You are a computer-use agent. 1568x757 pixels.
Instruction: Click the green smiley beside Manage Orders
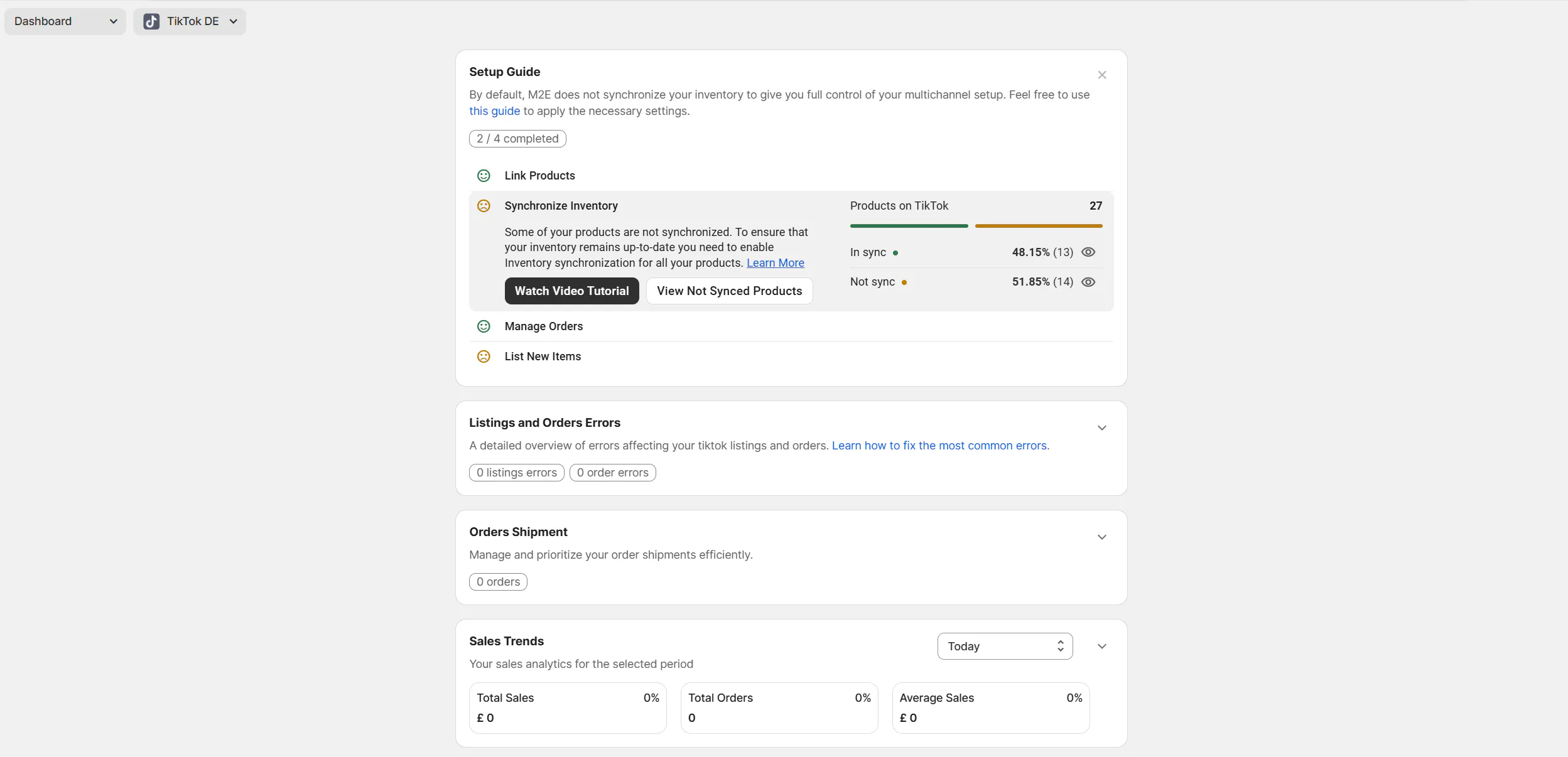(484, 326)
